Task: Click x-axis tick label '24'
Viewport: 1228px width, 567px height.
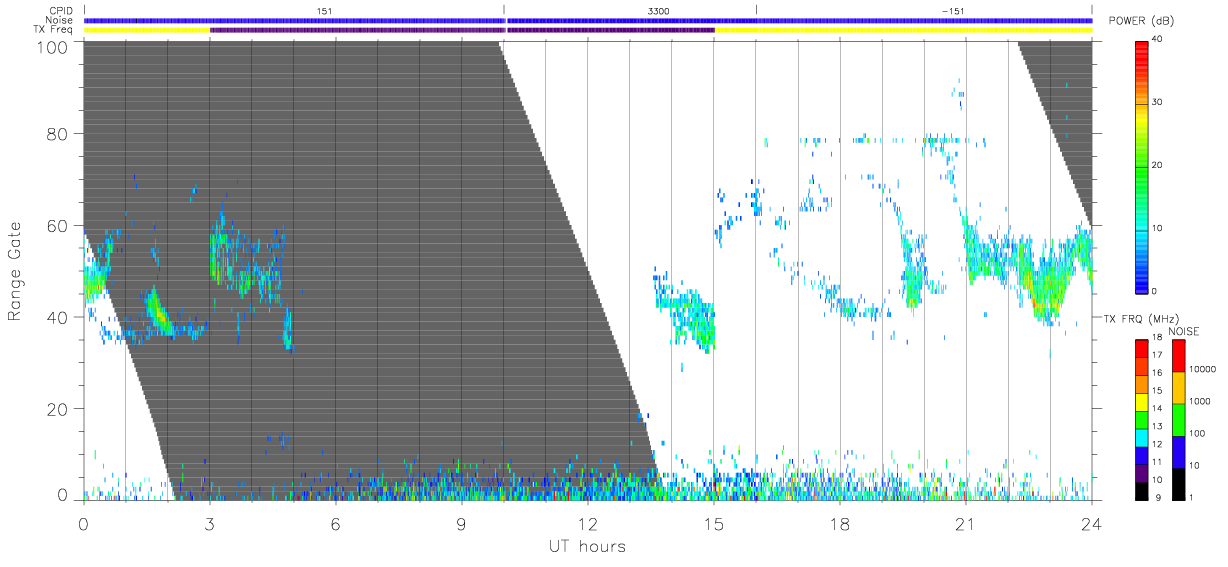Action: point(1091,523)
